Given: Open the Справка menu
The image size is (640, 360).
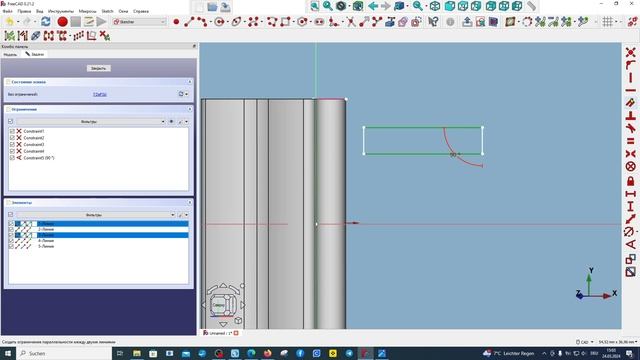Looking at the screenshot, I should [141, 11].
